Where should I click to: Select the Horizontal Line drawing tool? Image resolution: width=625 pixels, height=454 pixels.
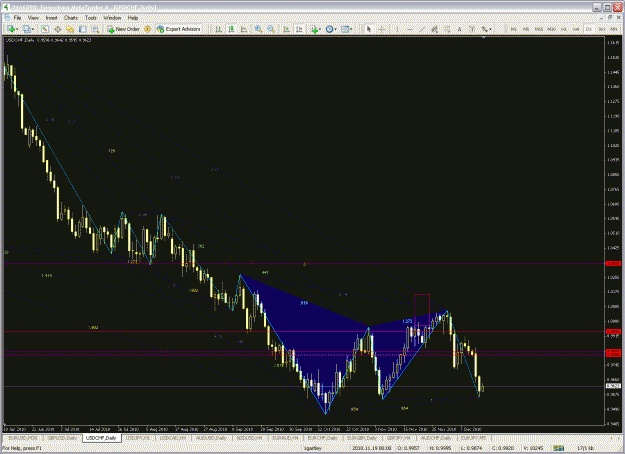click(x=410, y=29)
